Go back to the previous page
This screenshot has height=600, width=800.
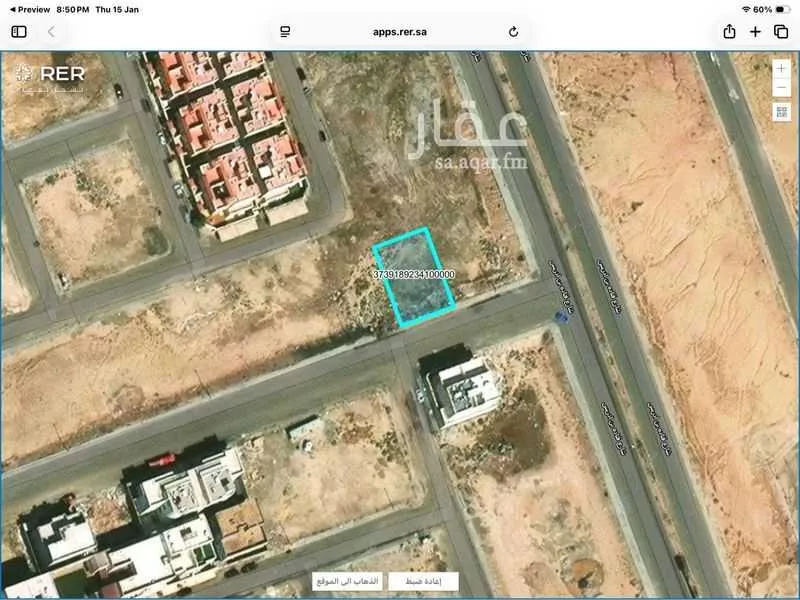[51, 32]
